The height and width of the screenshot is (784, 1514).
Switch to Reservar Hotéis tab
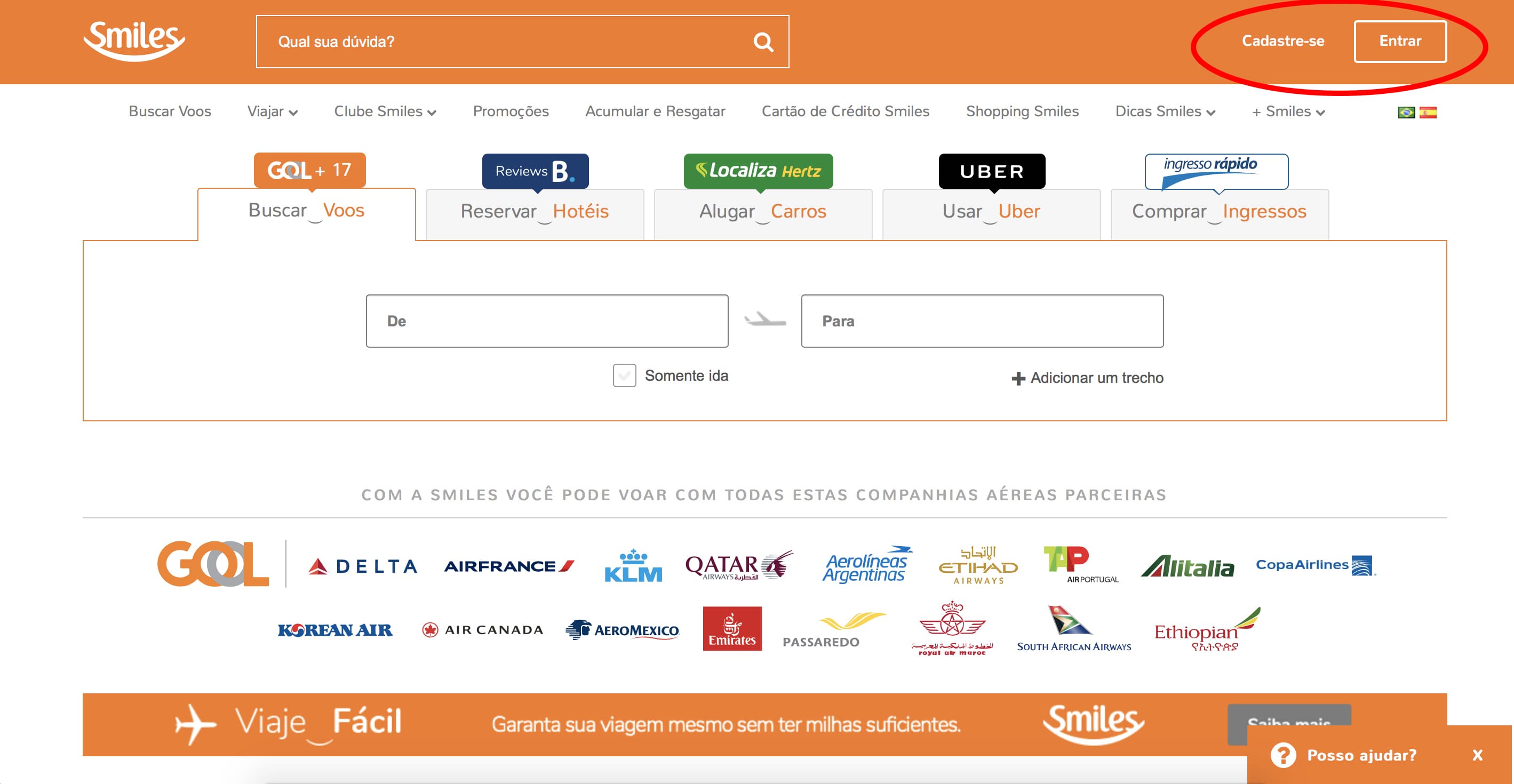coord(534,212)
